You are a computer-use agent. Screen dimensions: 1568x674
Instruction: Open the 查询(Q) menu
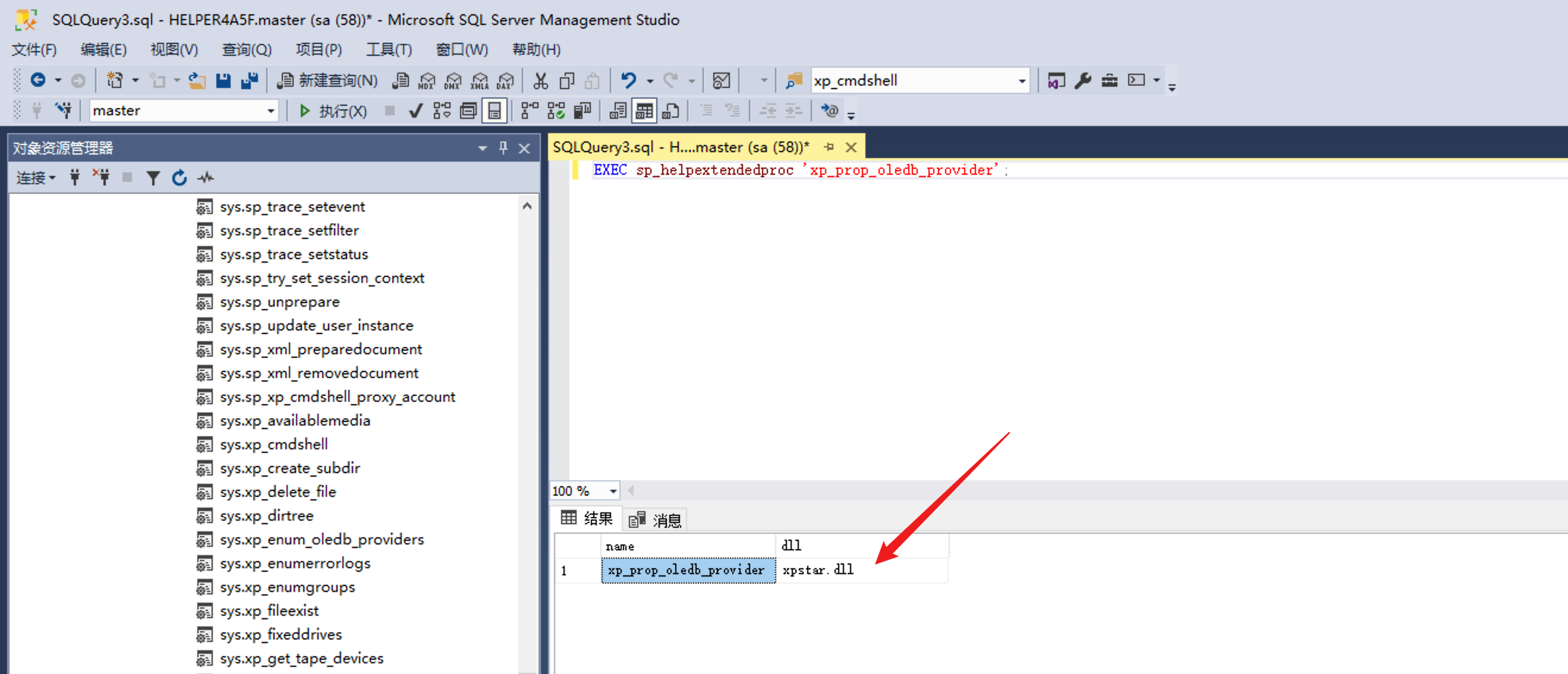pyautogui.click(x=247, y=49)
